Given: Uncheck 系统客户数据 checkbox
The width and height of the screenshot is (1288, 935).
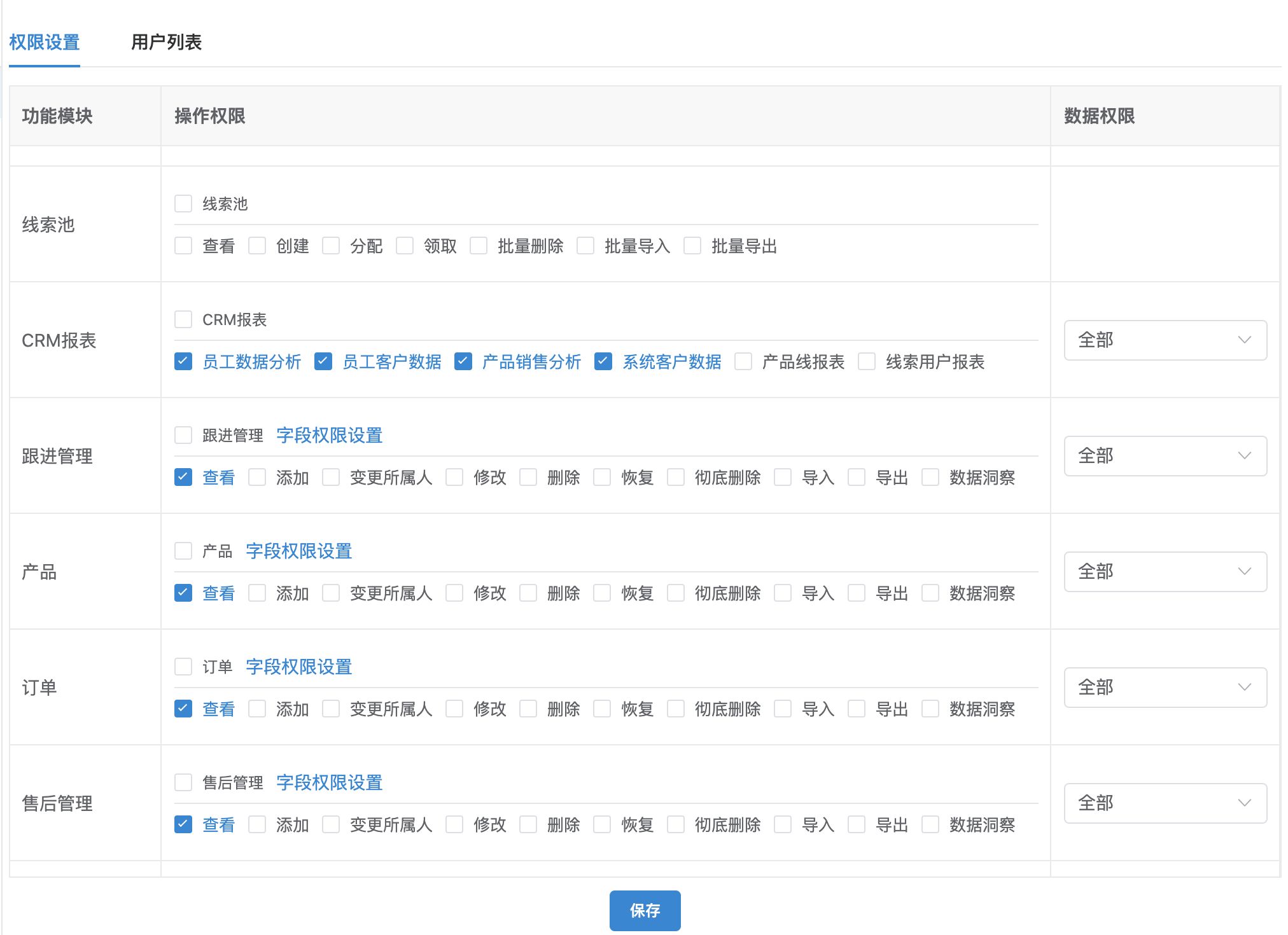Looking at the screenshot, I should (x=603, y=362).
